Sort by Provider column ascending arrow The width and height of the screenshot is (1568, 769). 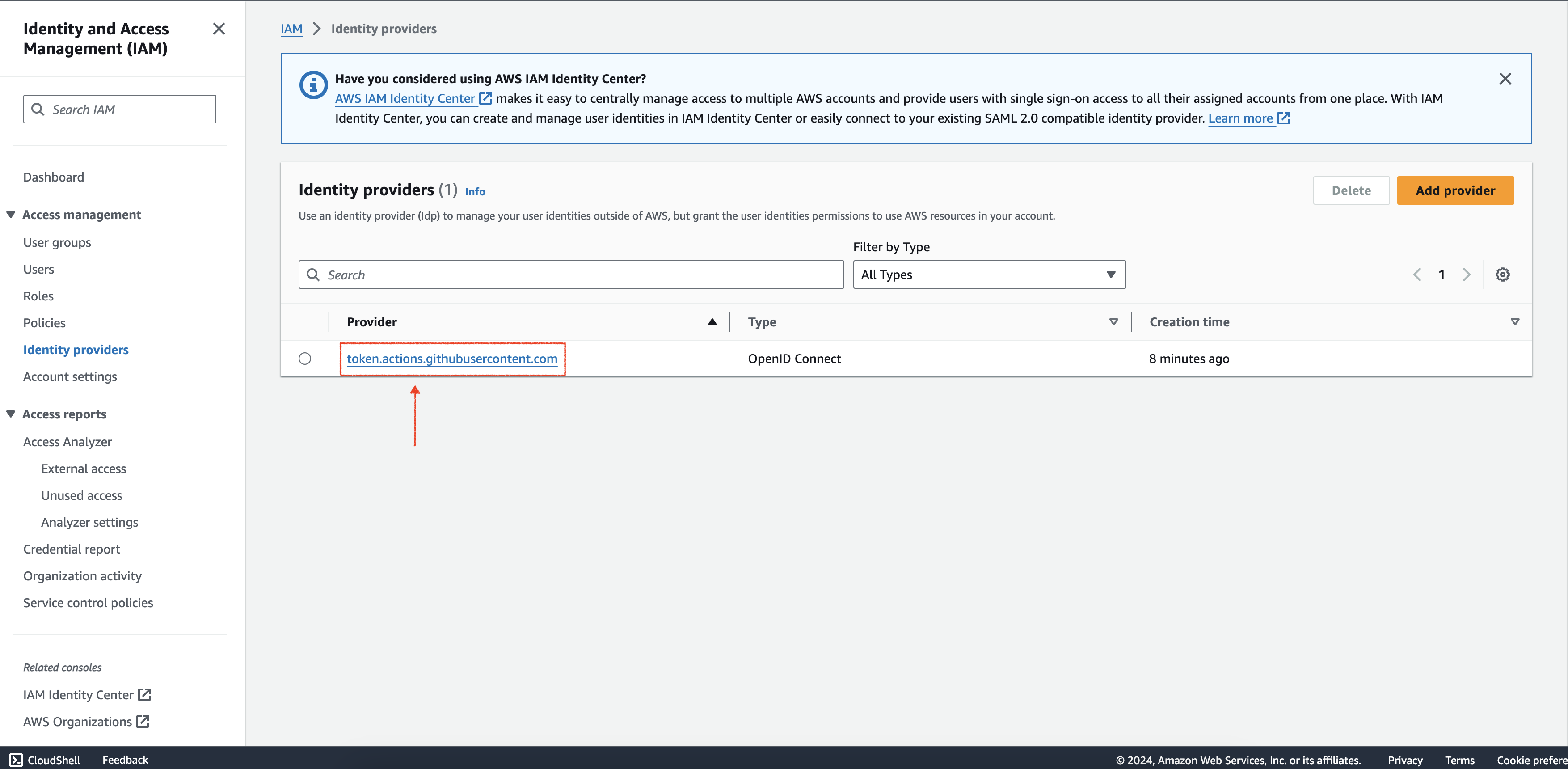712,322
